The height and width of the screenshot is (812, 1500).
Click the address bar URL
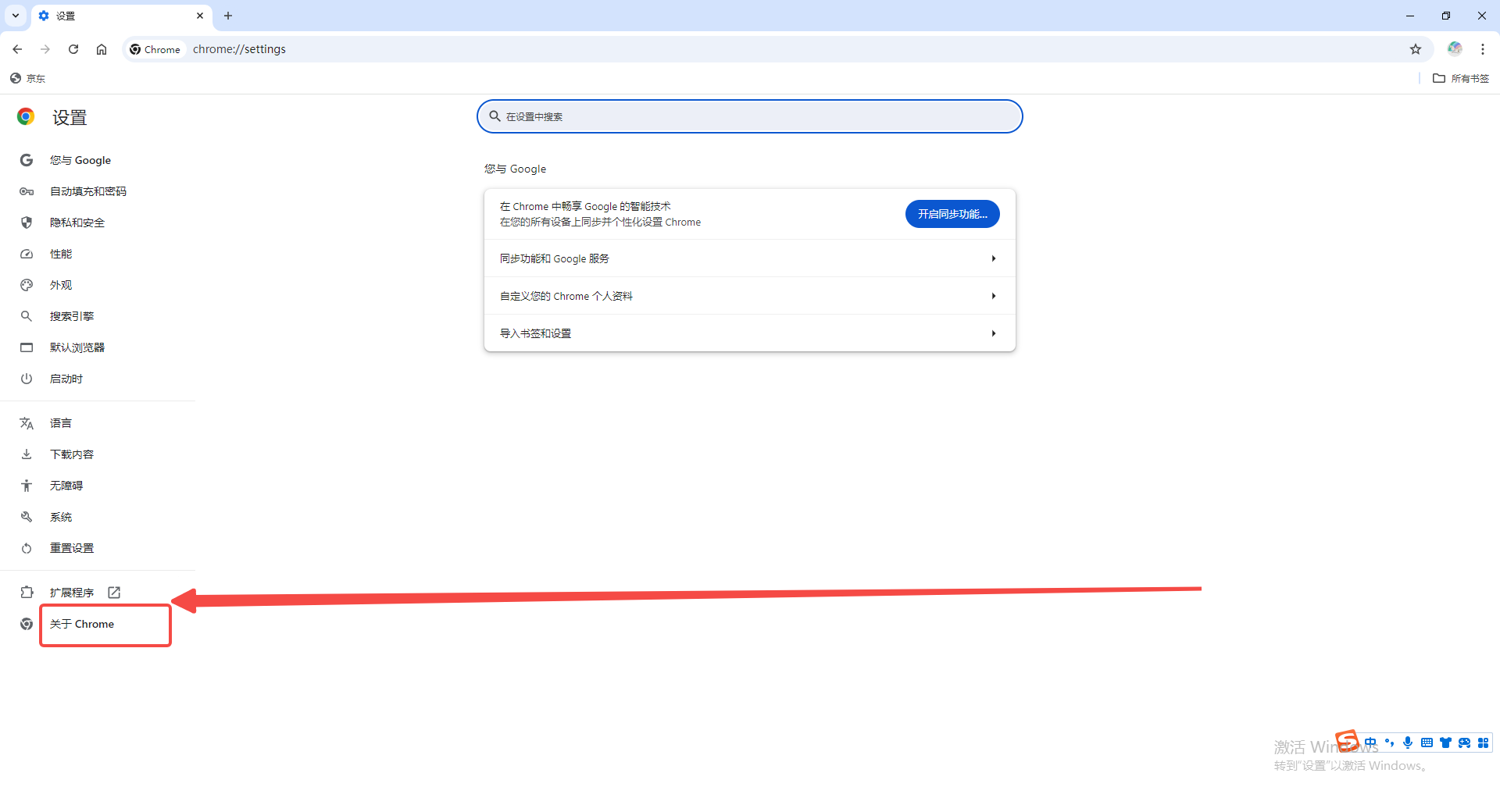pyautogui.click(x=239, y=49)
